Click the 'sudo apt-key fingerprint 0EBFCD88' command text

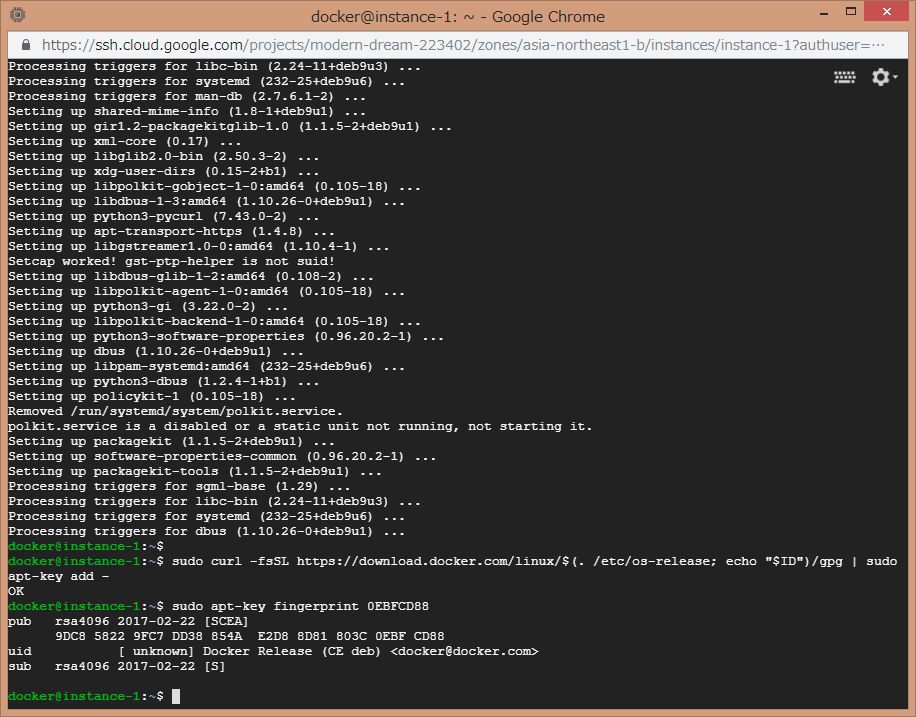[300, 606]
